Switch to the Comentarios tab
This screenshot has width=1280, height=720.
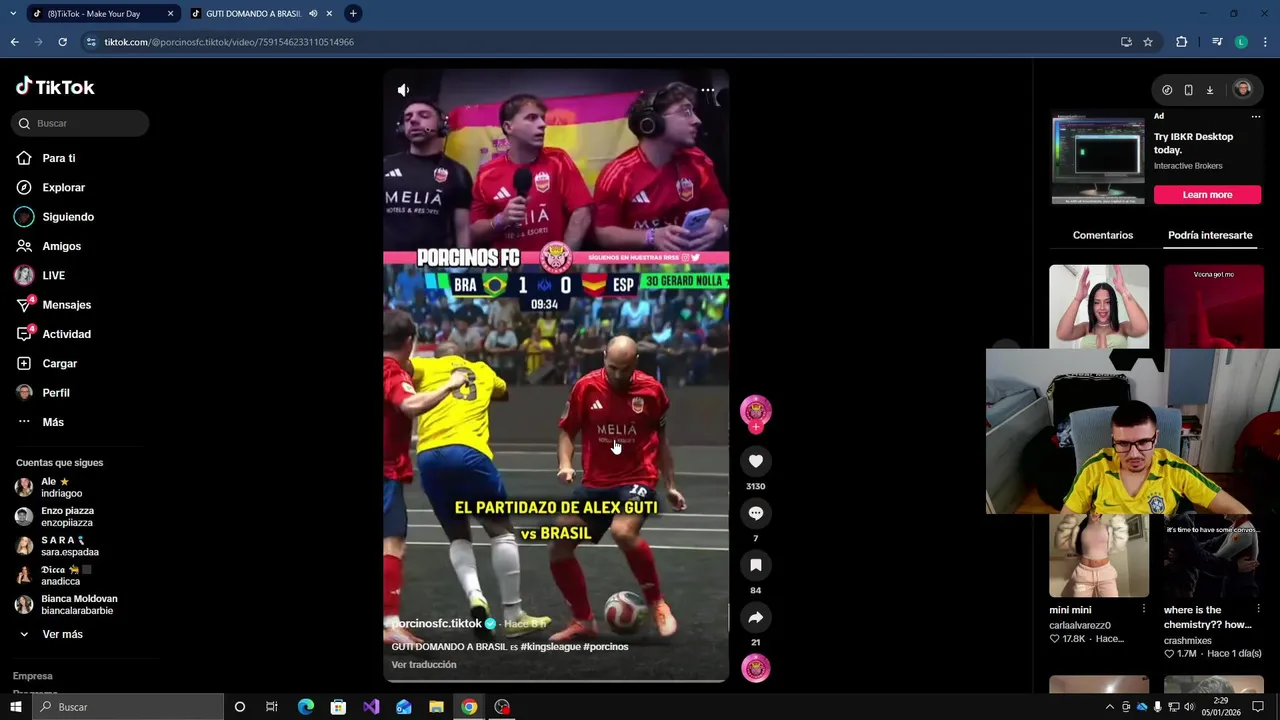click(1103, 235)
